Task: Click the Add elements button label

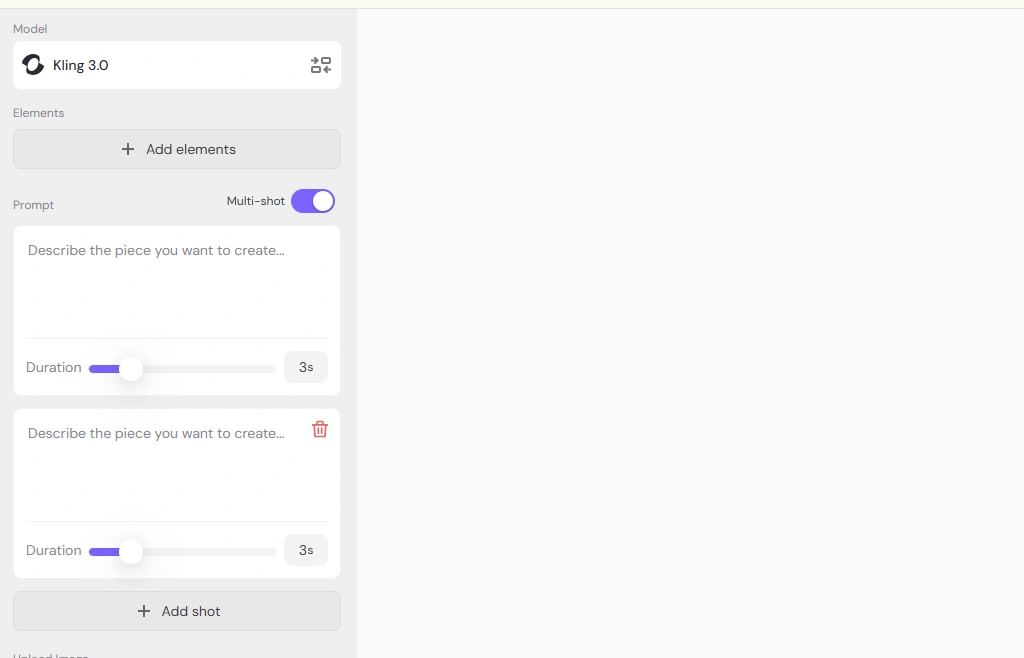Action: [x=191, y=149]
